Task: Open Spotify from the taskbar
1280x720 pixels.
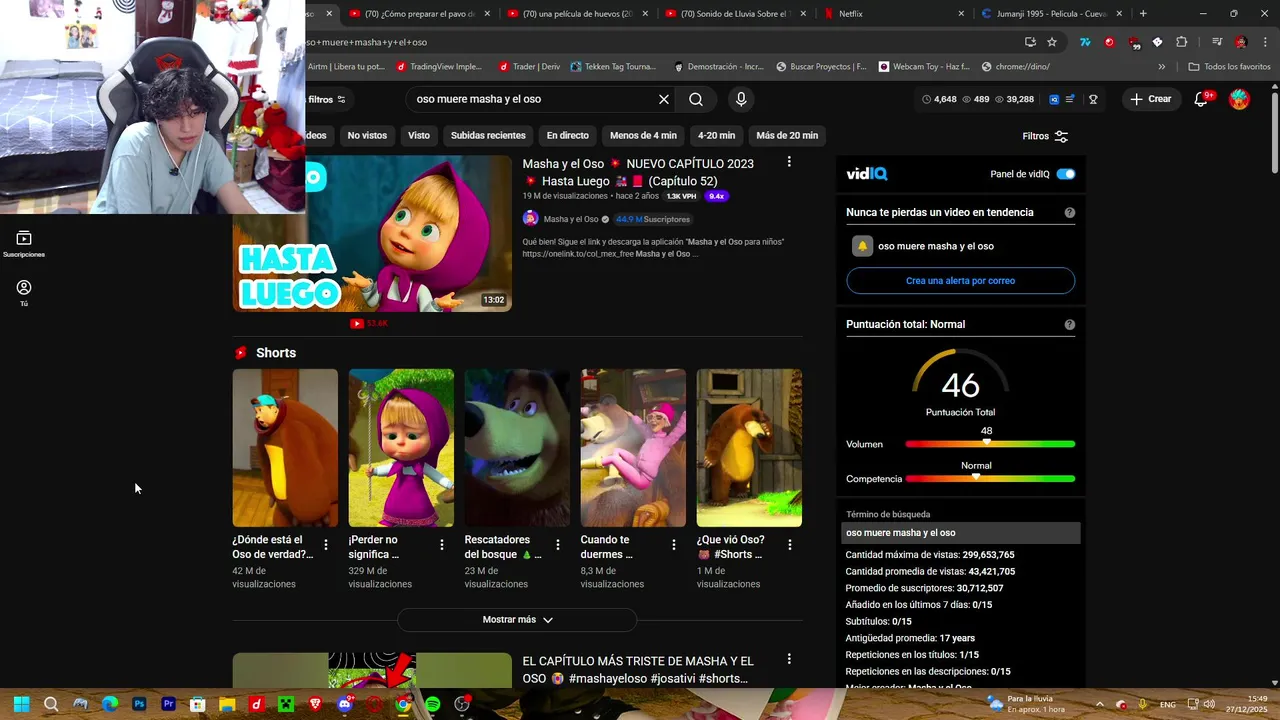Action: (x=432, y=704)
